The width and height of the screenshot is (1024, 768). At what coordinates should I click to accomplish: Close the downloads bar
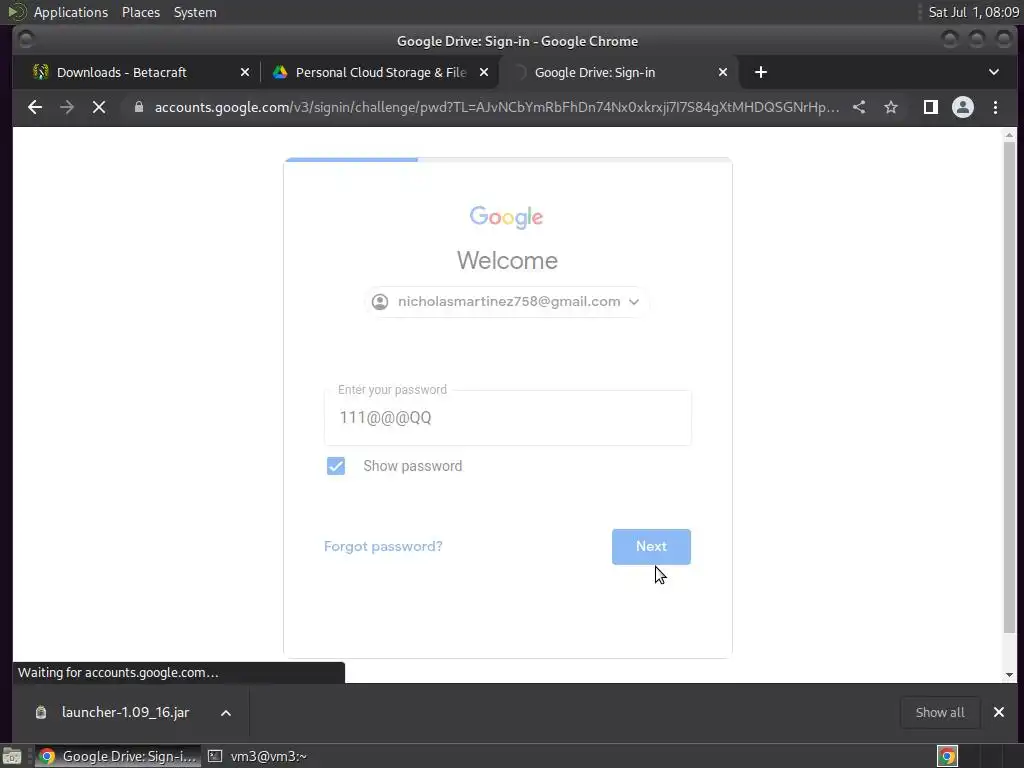[999, 712]
